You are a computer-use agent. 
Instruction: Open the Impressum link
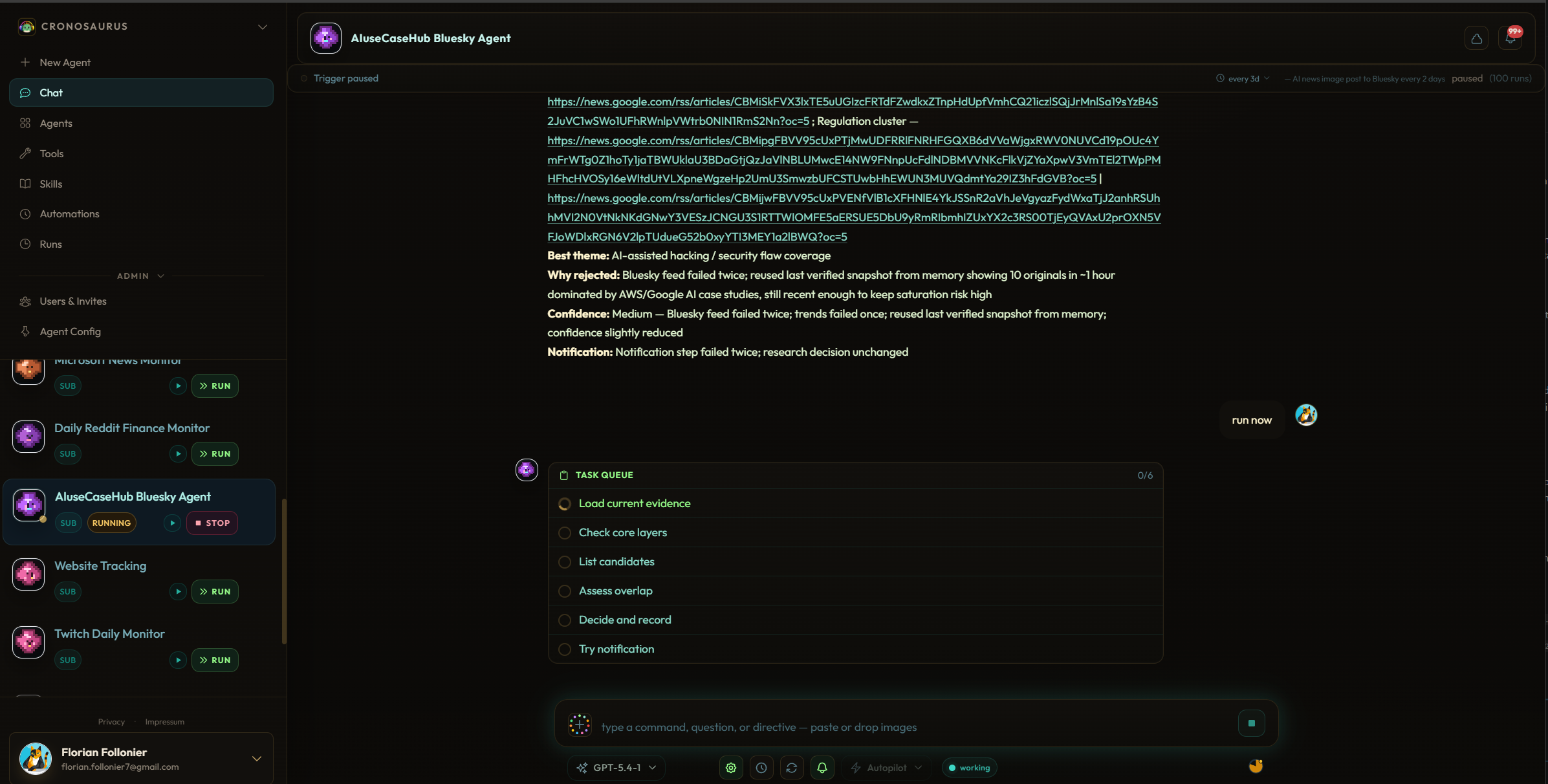coord(164,722)
